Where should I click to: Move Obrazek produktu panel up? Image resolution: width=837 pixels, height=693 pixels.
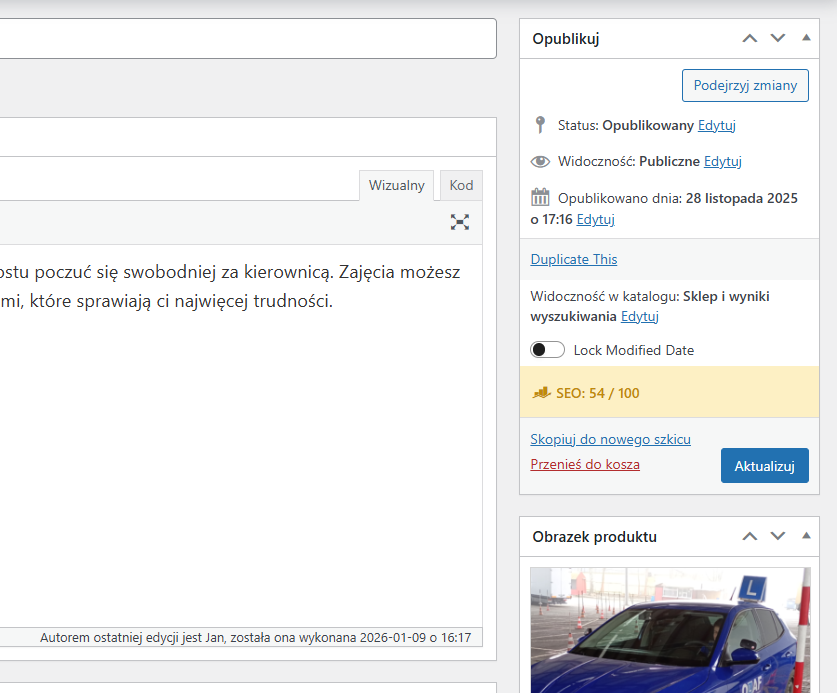tap(750, 536)
